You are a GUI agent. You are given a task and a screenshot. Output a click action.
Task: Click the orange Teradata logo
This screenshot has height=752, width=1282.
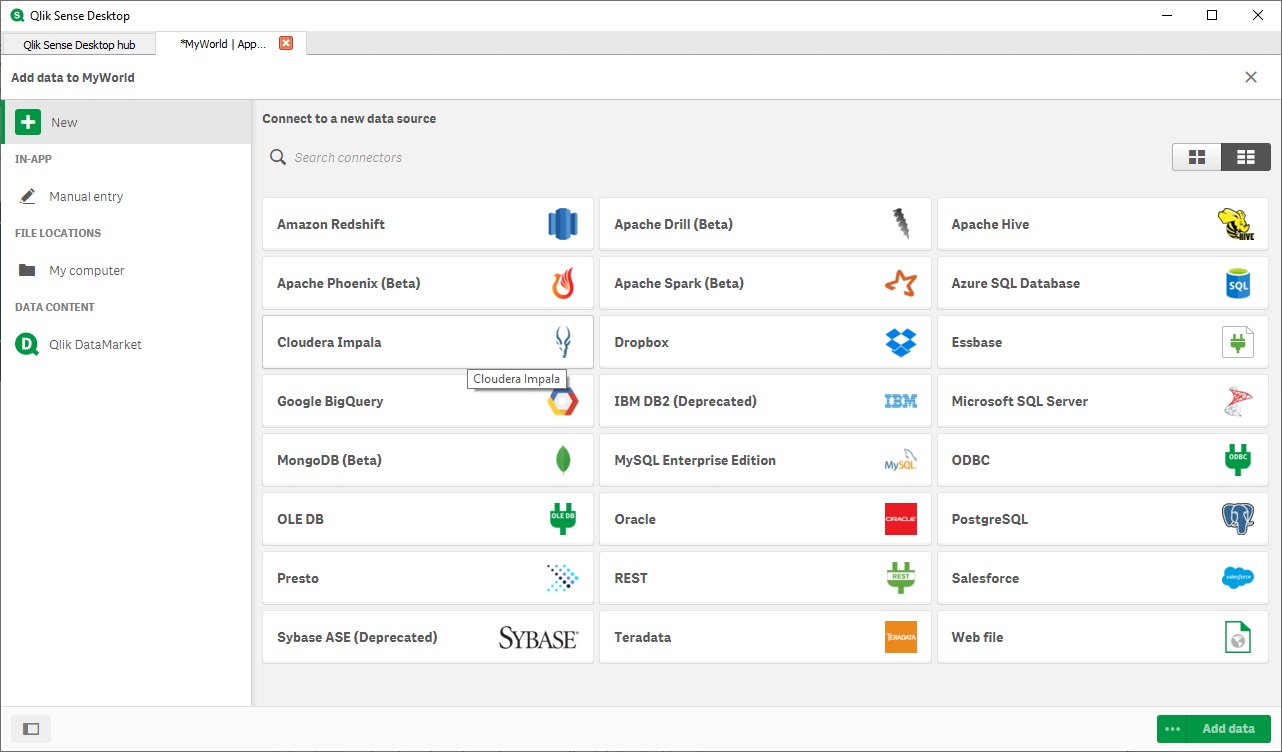click(901, 637)
